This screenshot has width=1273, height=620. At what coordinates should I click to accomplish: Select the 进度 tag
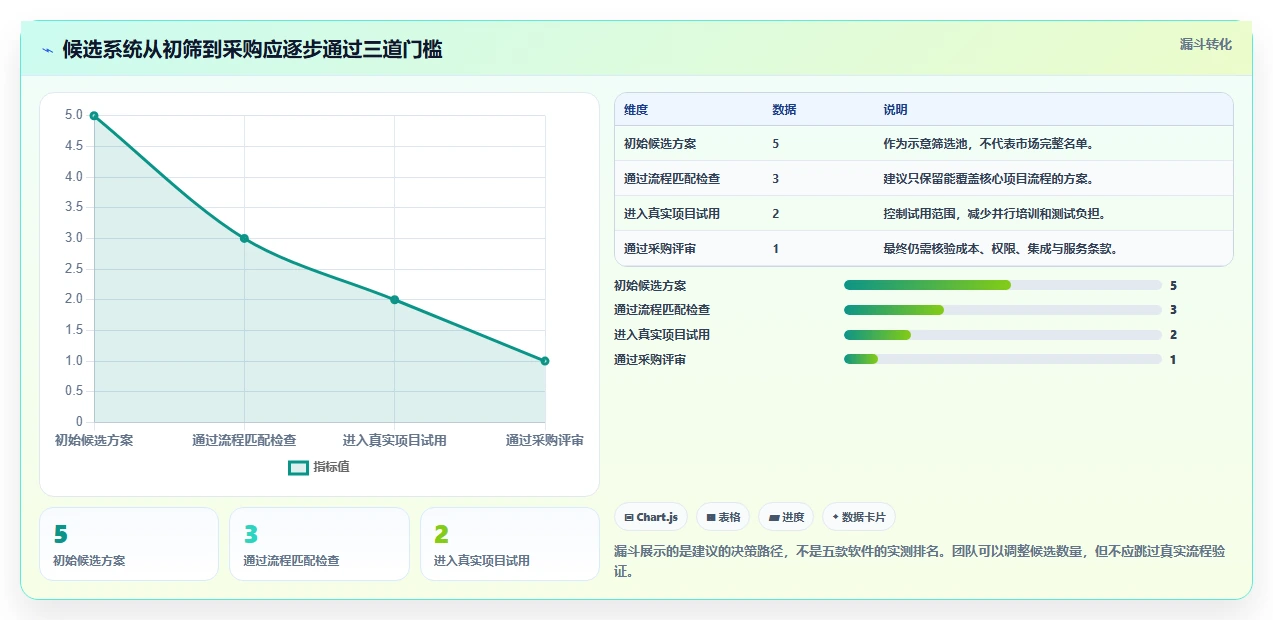pos(786,517)
